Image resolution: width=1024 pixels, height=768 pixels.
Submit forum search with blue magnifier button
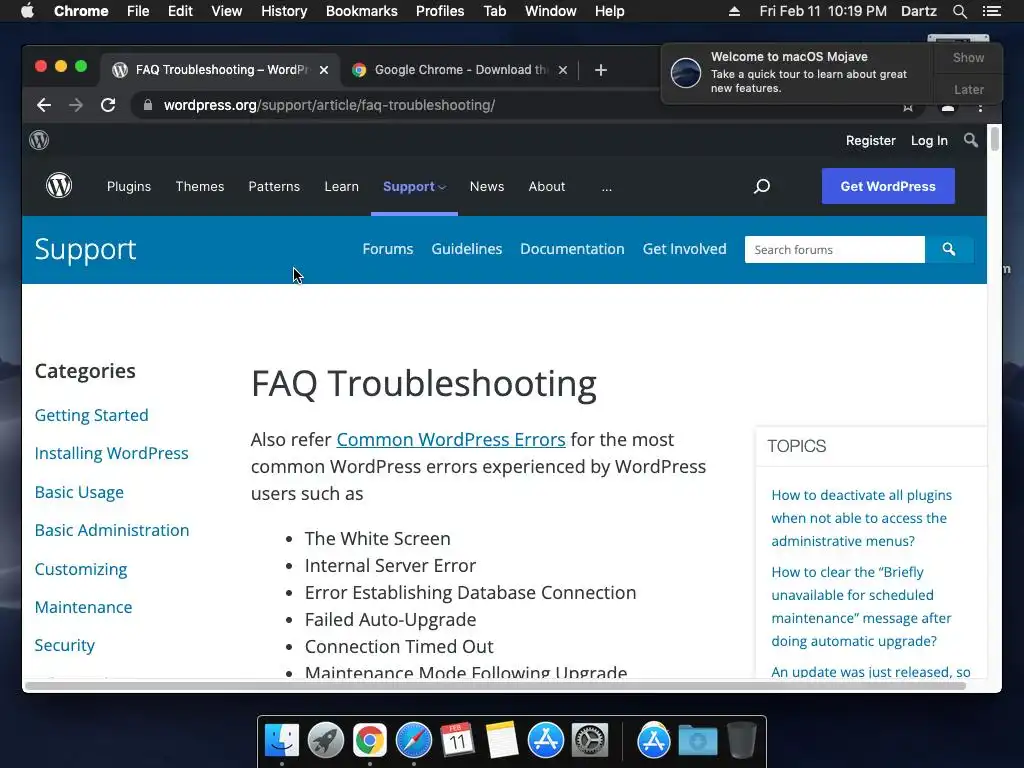click(949, 249)
